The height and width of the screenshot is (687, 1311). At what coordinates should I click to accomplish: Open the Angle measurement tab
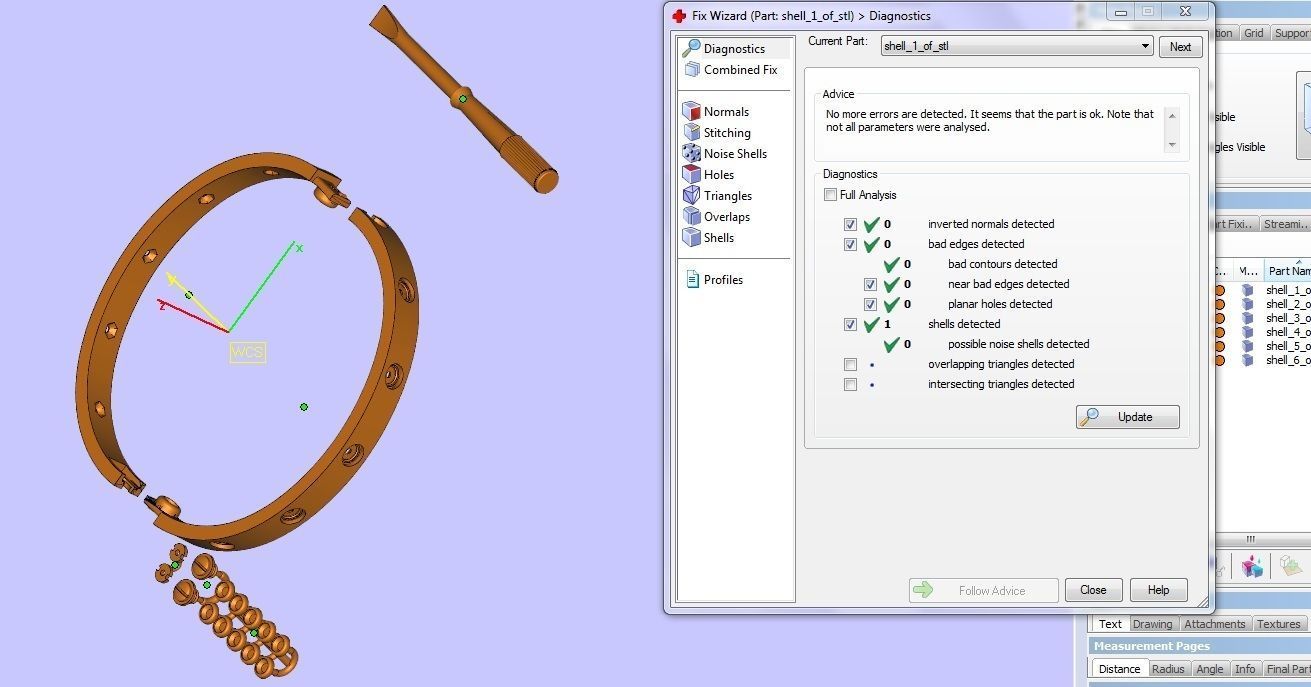tap(1210, 669)
